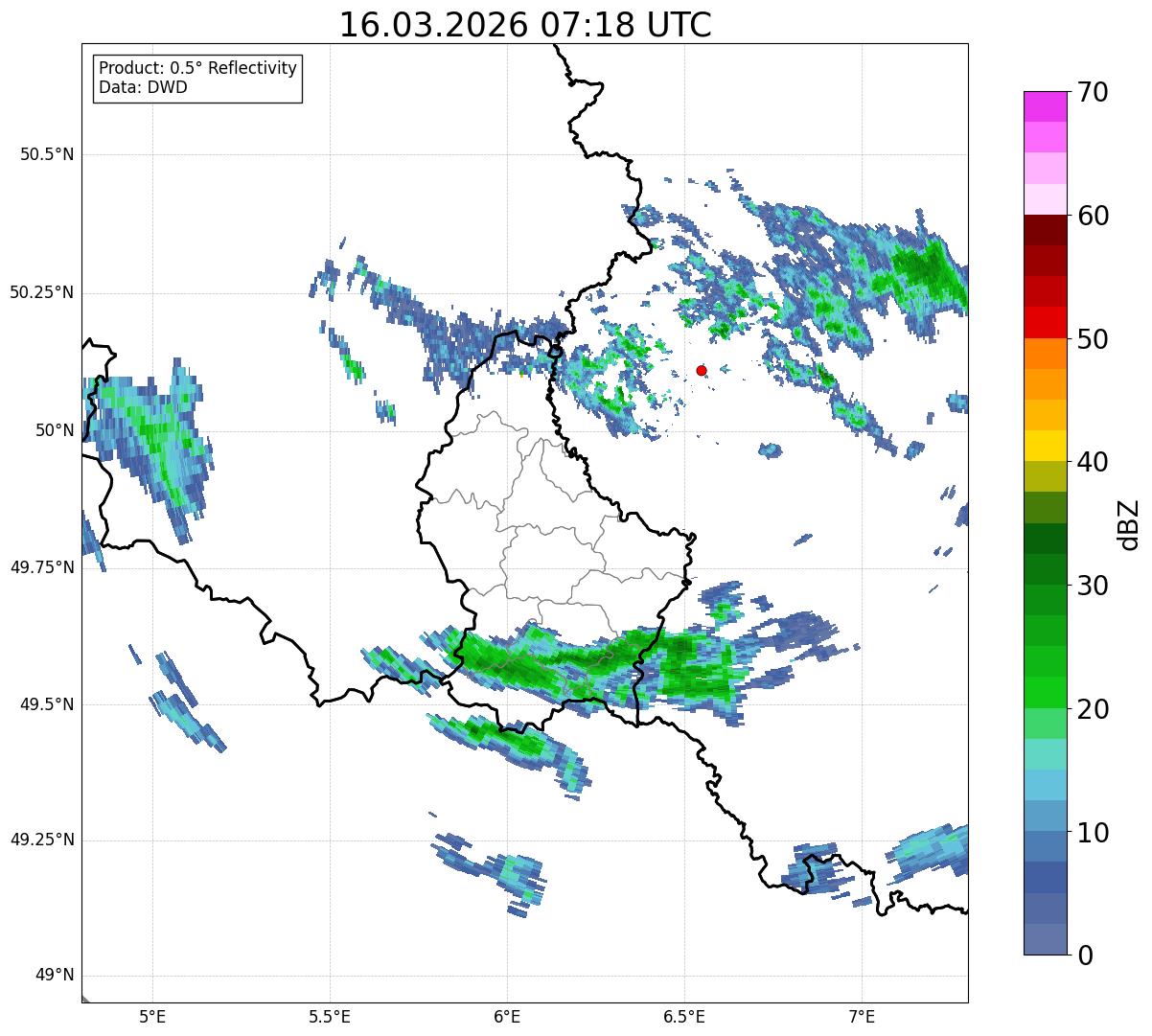This screenshot has height=1036, width=1152.
Task: Click the 49.75°N latitude label
Action: click(42, 567)
